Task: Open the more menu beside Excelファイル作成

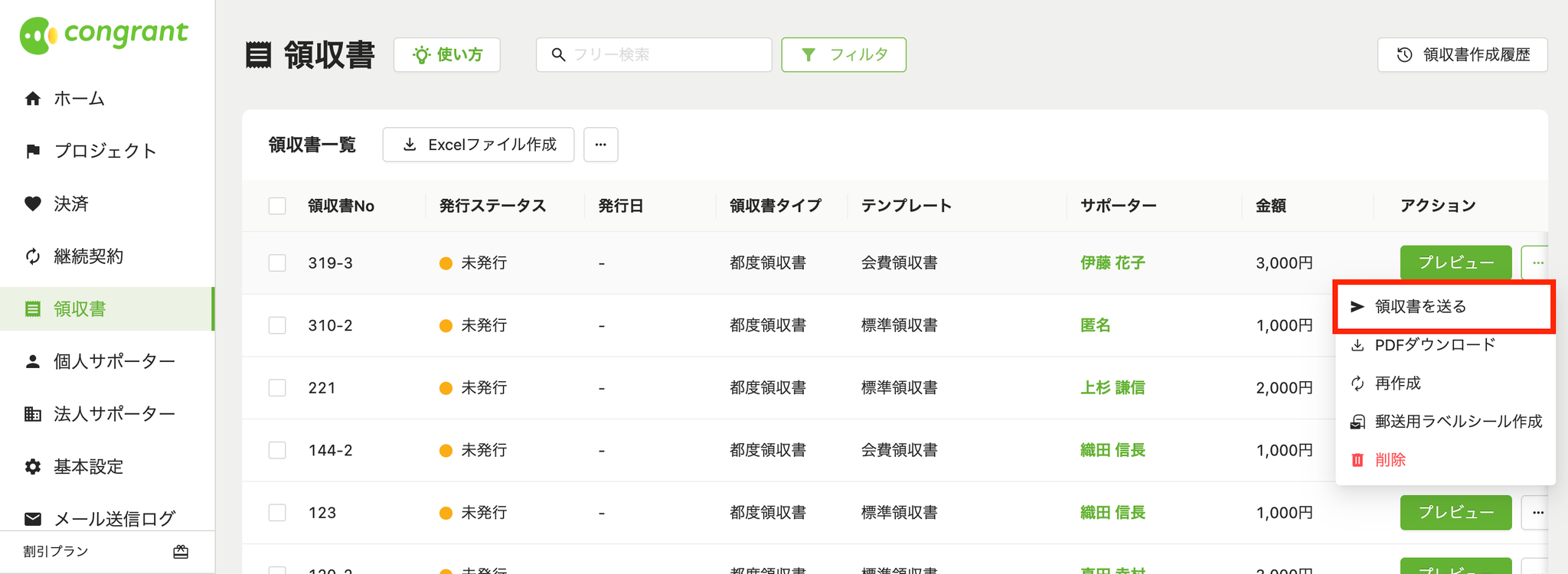Action: 601,145
